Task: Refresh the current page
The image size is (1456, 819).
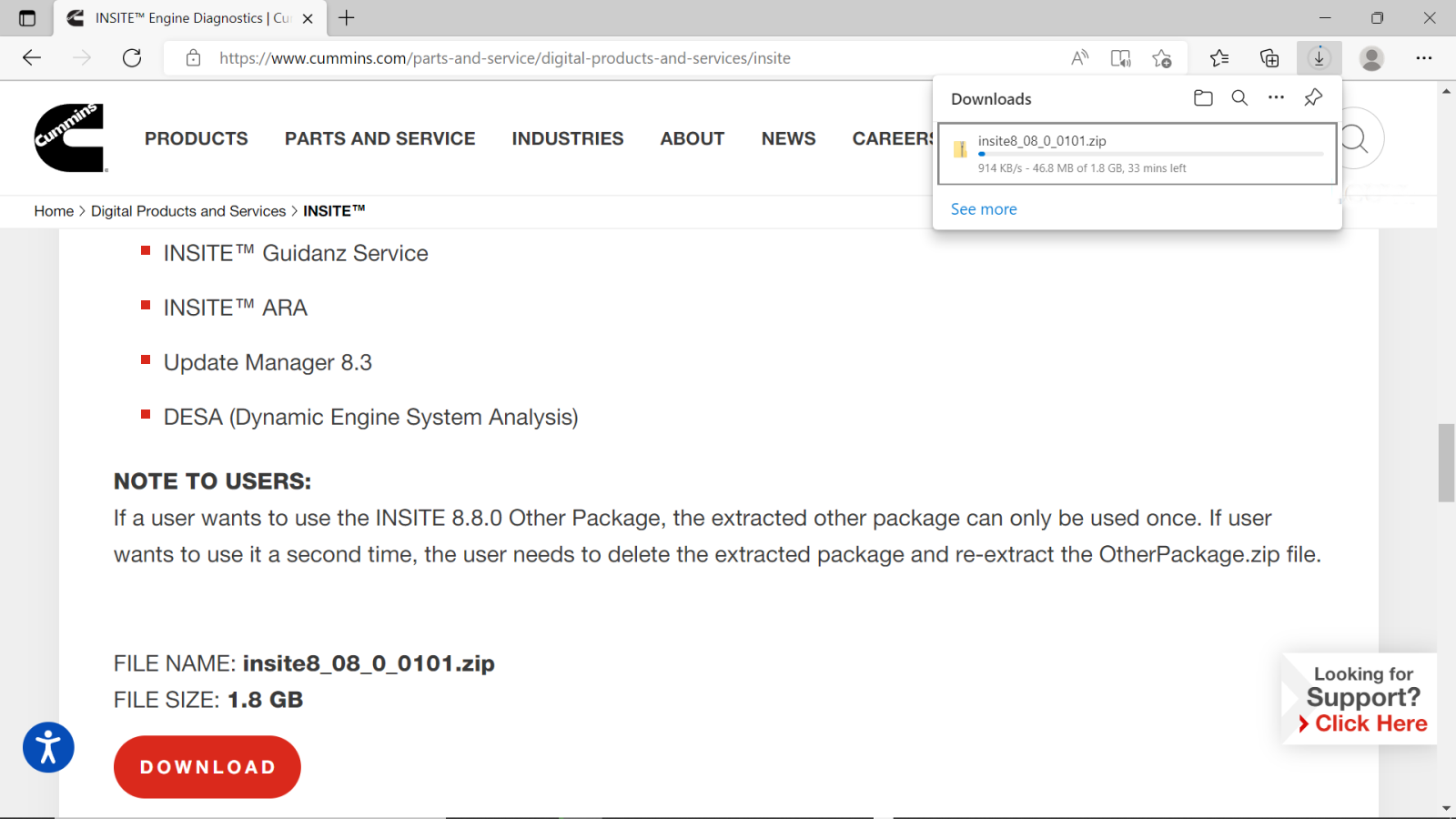Action: 132,58
